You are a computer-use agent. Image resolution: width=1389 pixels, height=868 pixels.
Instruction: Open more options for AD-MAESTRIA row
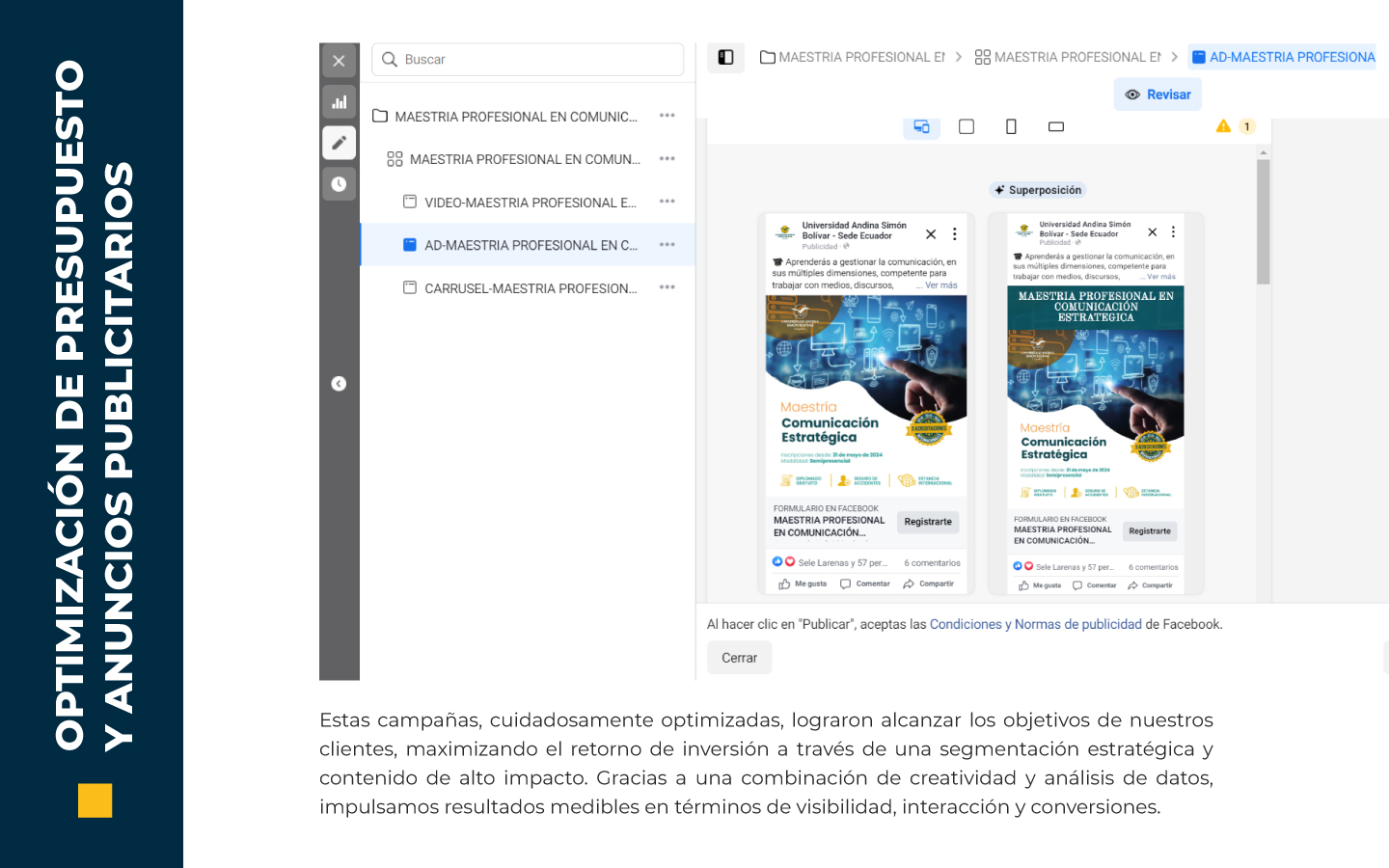coord(667,245)
